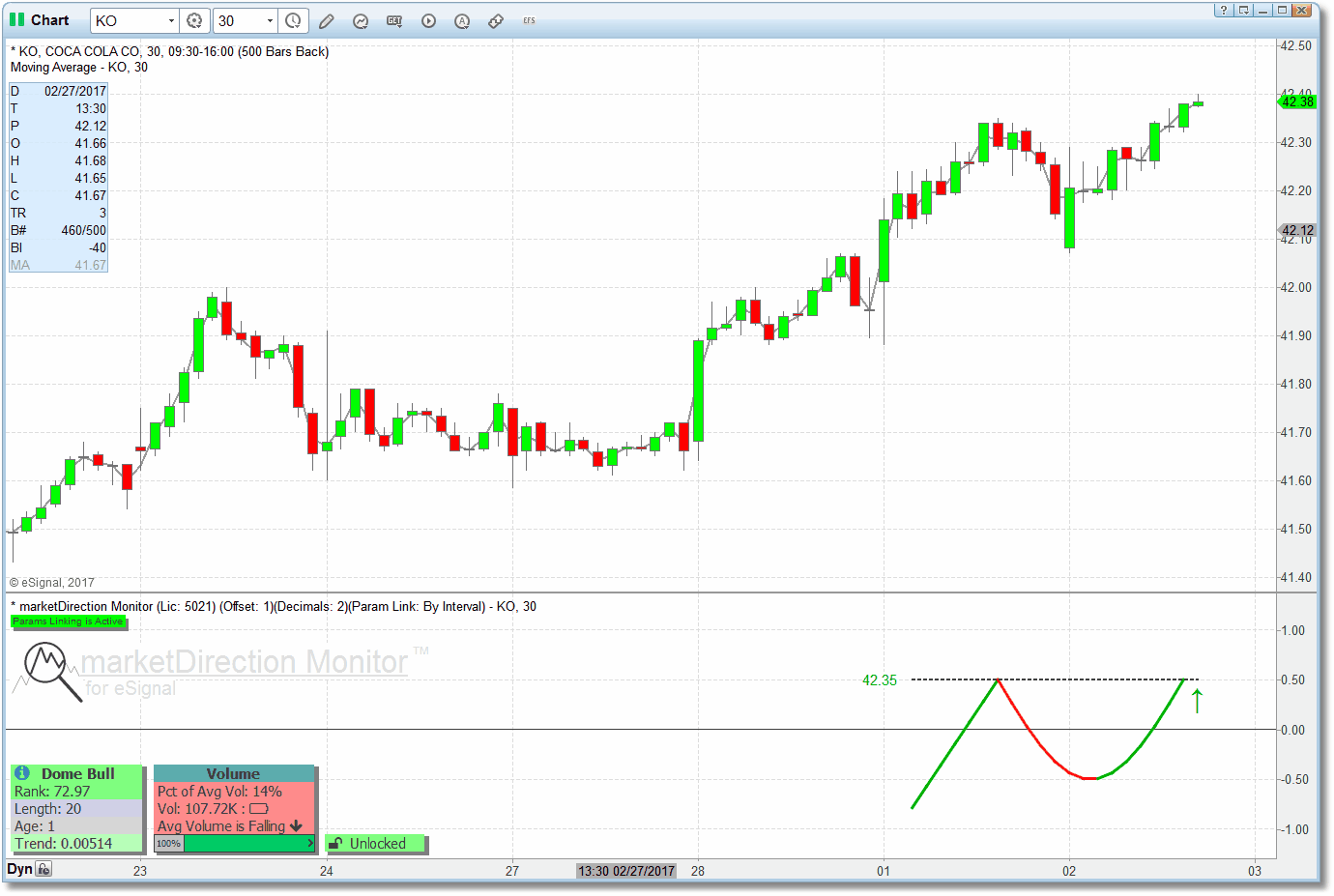Click the Dome Bull info icon

click(22, 773)
